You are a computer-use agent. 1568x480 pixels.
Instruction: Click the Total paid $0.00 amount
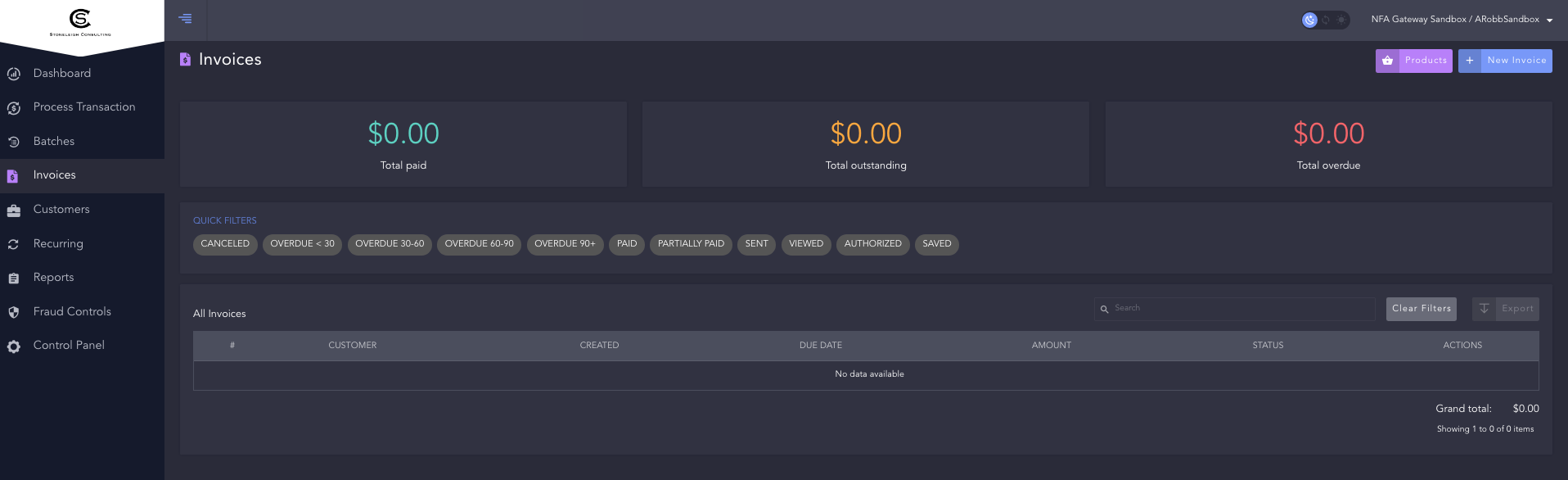(403, 134)
